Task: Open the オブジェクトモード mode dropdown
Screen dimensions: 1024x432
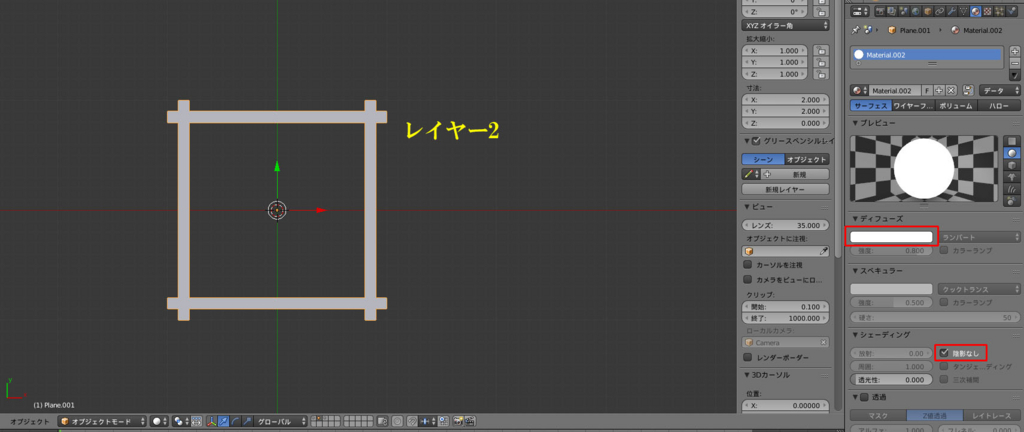Action: 101,422
